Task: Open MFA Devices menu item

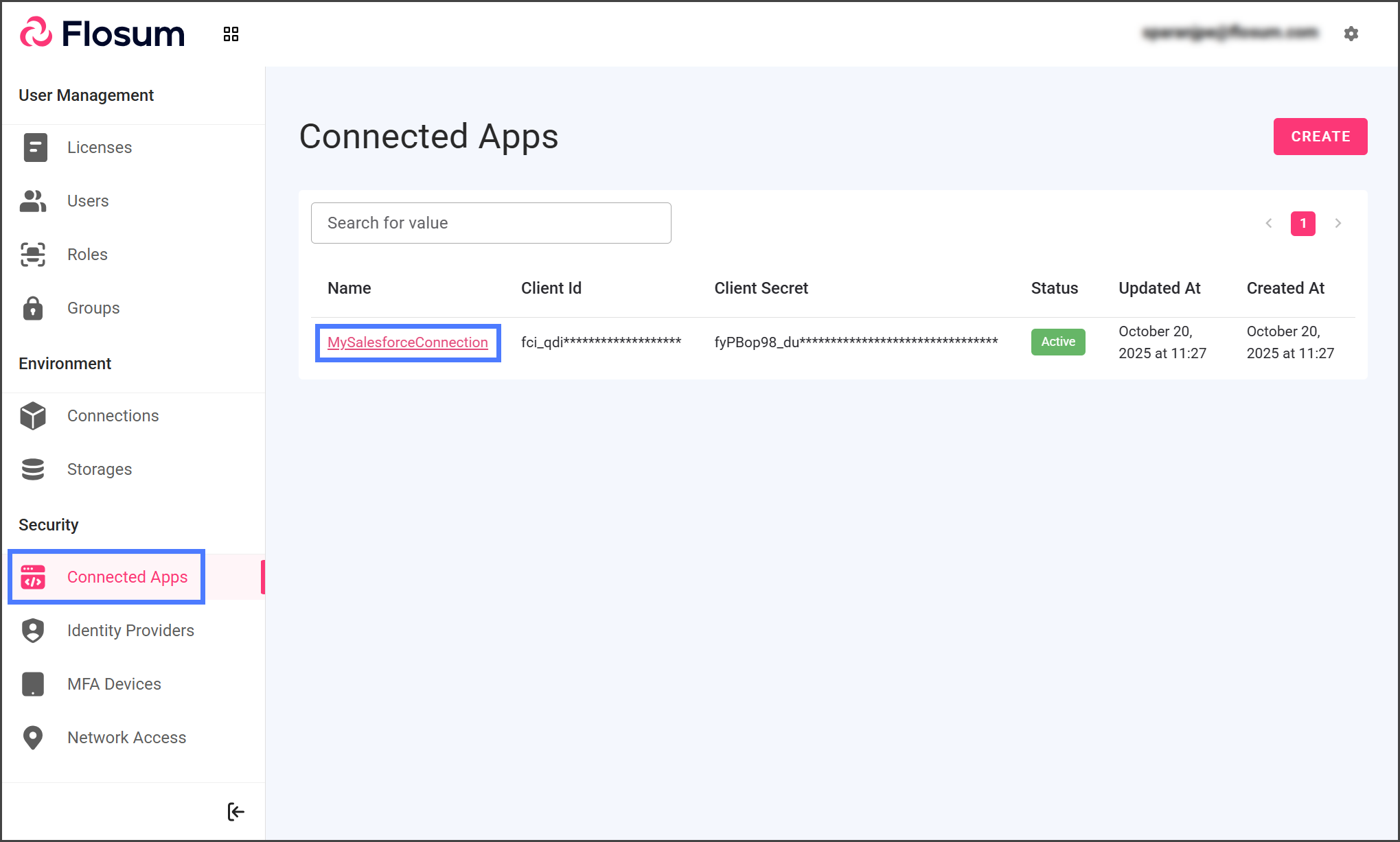Action: [114, 684]
